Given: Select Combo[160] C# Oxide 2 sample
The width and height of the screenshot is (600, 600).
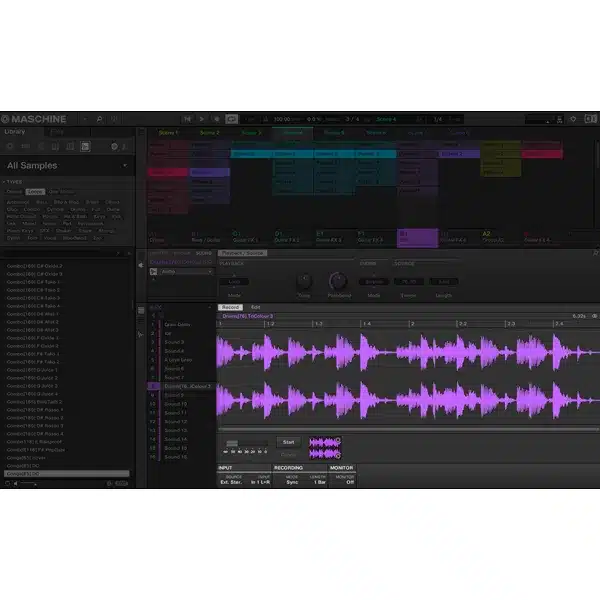Looking at the screenshot, I should click(34, 266).
